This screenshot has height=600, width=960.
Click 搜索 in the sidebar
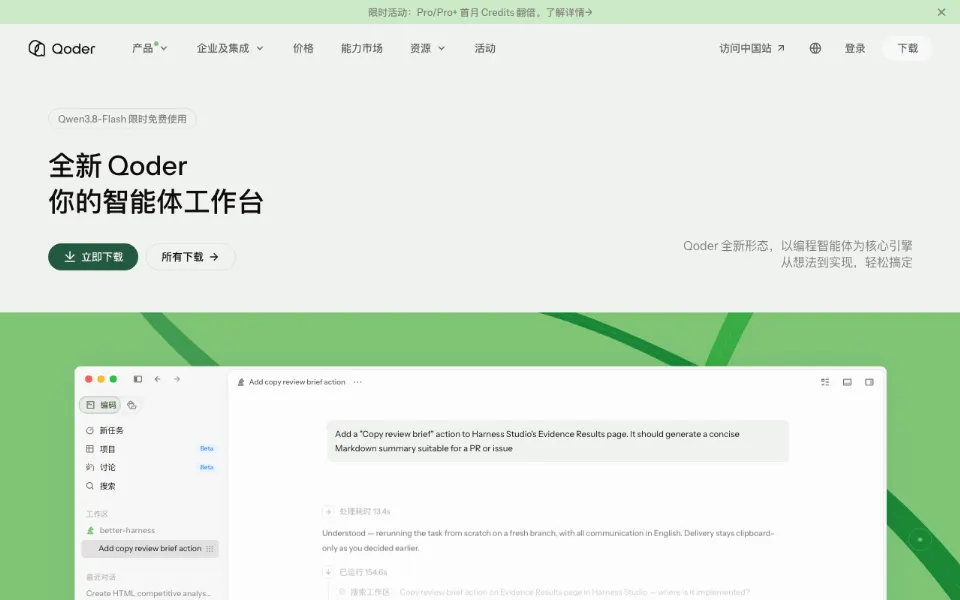[101, 486]
